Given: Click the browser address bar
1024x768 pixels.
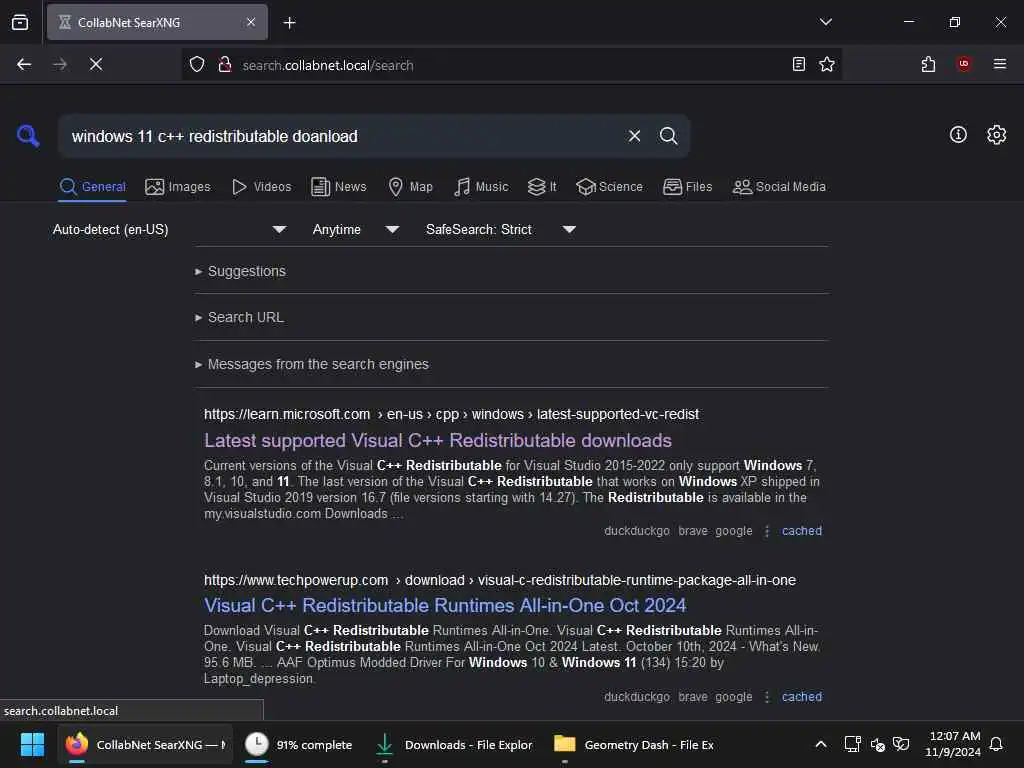Looking at the screenshot, I should [513, 65].
